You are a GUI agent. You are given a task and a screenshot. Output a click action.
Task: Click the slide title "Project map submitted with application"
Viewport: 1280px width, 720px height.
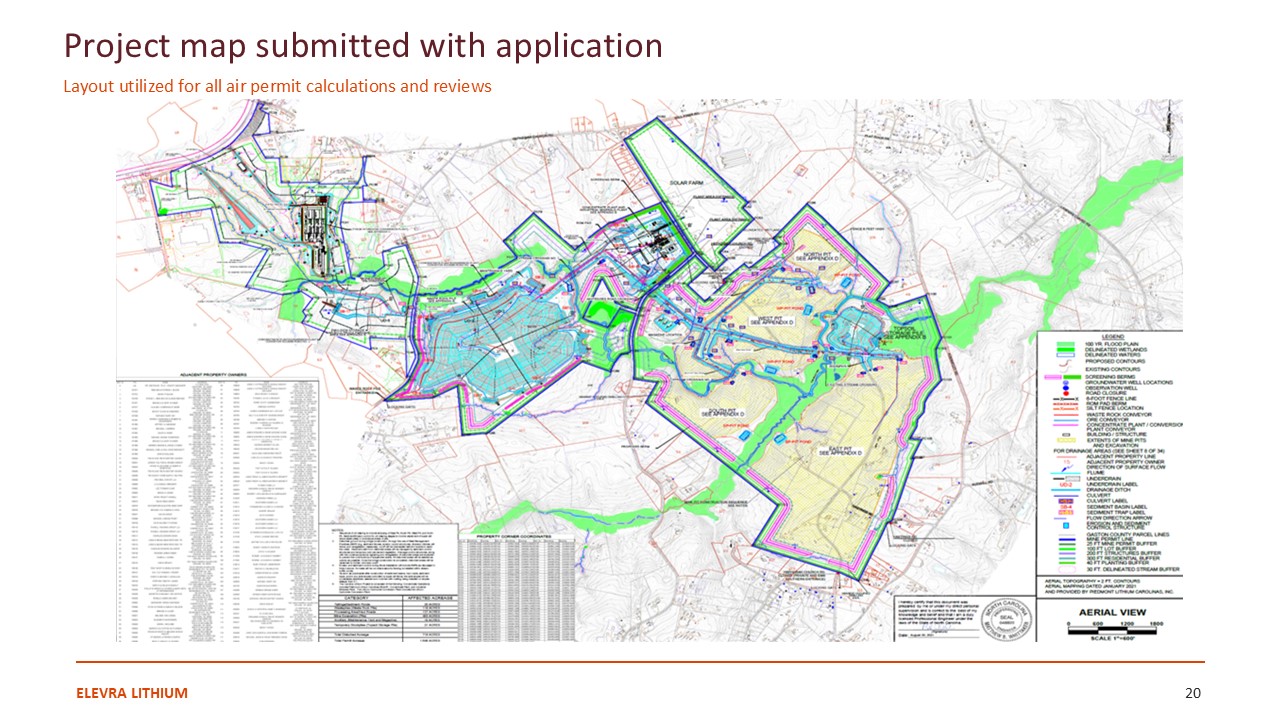pos(363,45)
